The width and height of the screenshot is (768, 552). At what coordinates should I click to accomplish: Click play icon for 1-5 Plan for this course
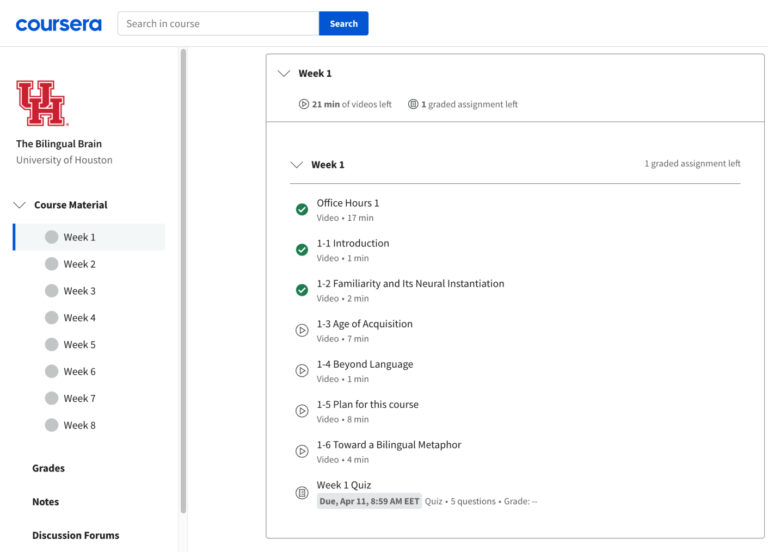pos(302,411)
